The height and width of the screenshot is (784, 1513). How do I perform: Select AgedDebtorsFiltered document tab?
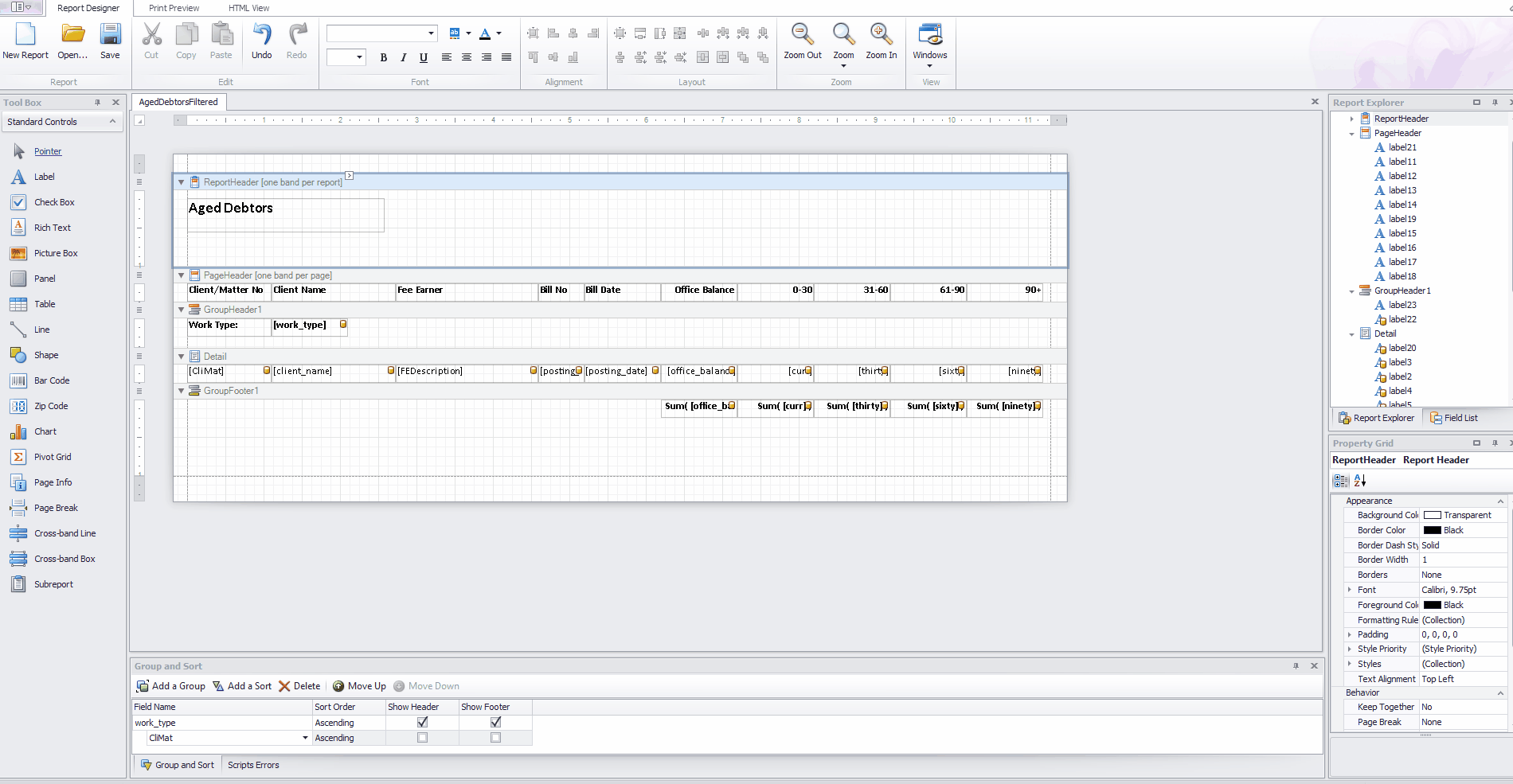(178, 102)
